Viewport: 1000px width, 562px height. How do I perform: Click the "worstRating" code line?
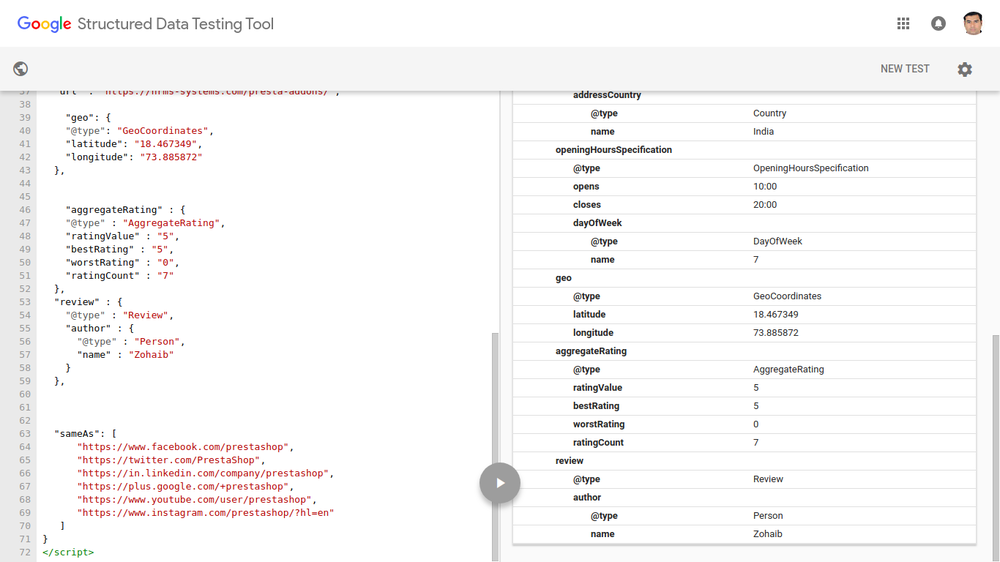pos(122,262)
